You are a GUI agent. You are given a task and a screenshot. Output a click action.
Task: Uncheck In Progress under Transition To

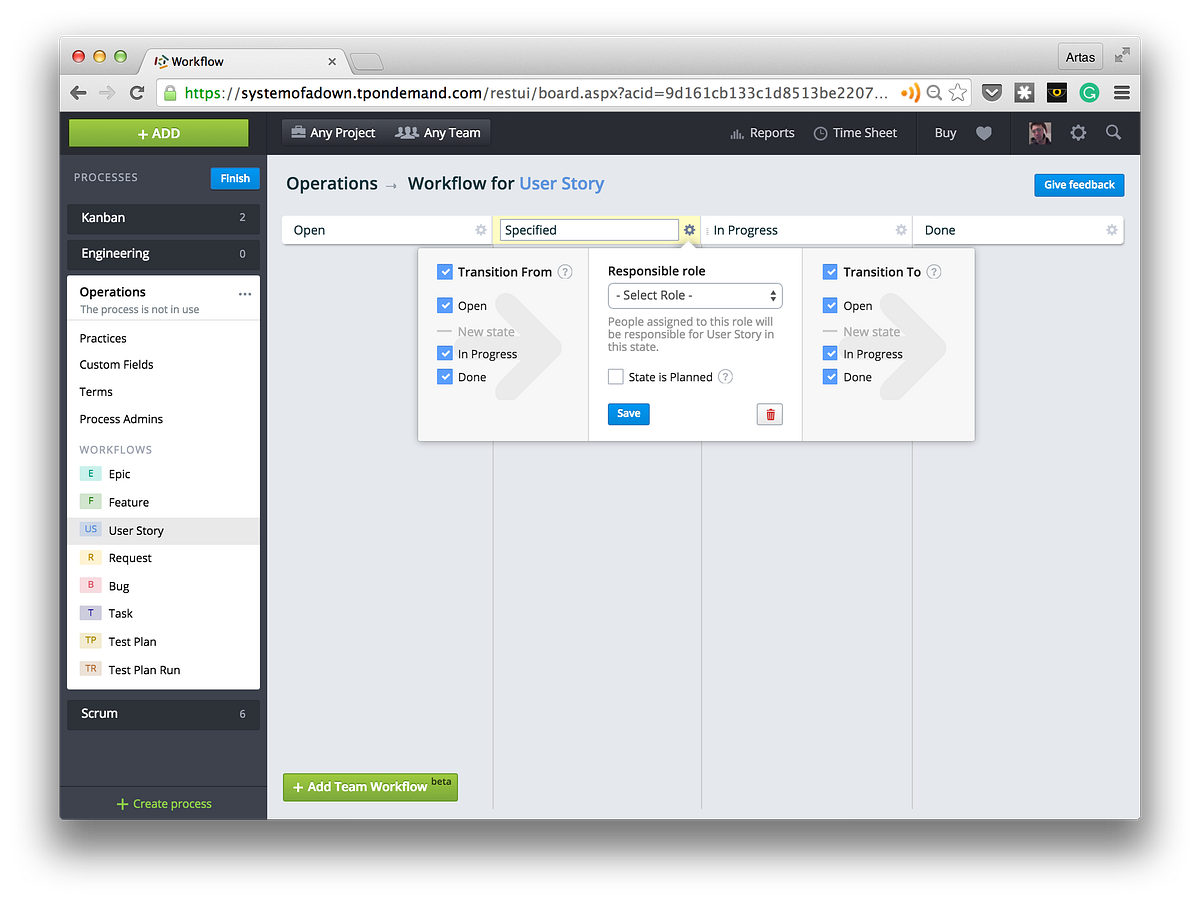tap(830, 354)
